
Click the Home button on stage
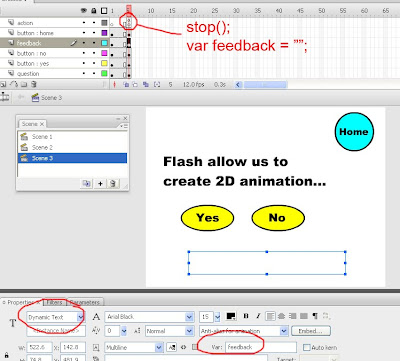[x=354, y=132]
